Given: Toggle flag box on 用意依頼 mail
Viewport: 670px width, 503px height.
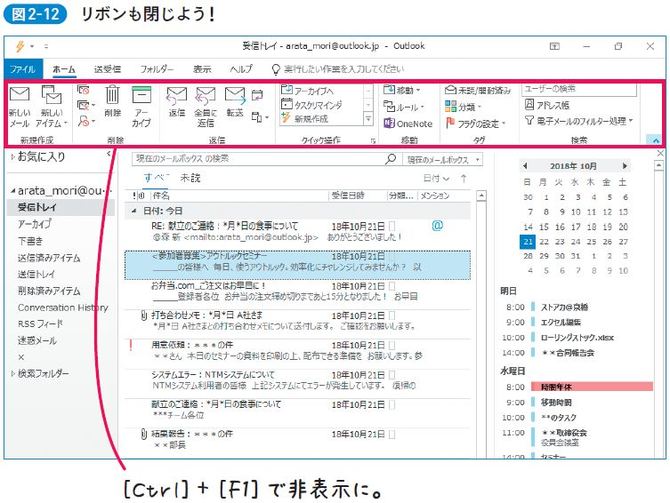Looking at the screenshot, I should pyautogui.click(x=392, y=345).
